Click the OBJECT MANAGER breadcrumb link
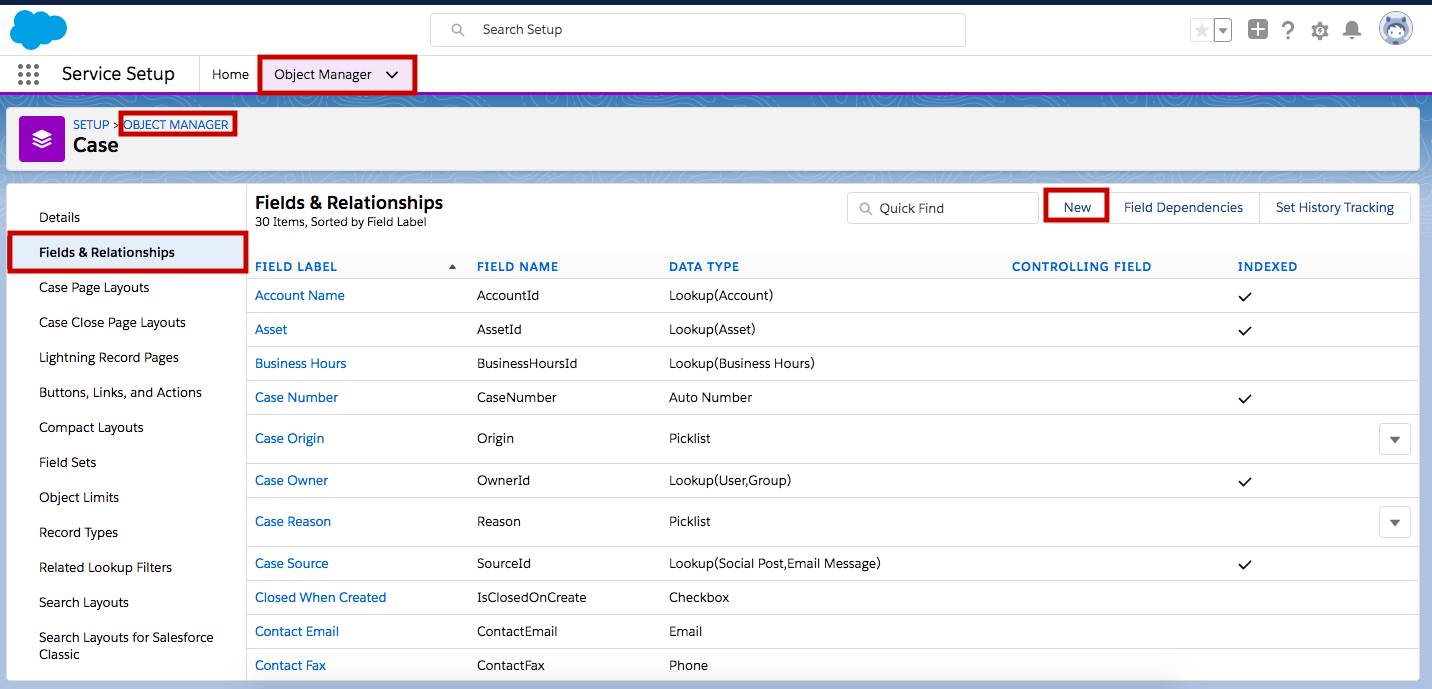Screen dimensions: 1432x689 tap(176, 125)
